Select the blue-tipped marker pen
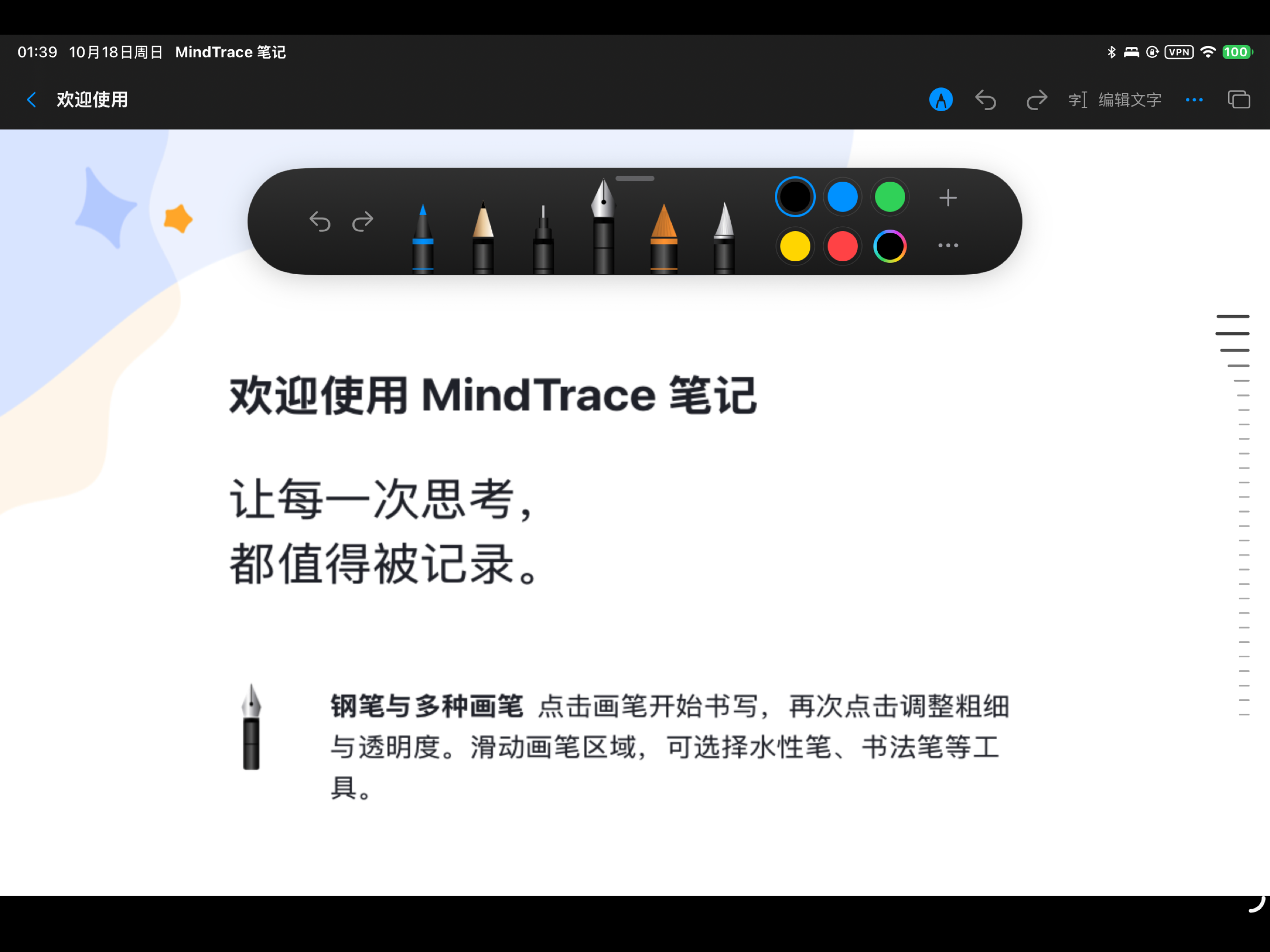 coord(423,239)
